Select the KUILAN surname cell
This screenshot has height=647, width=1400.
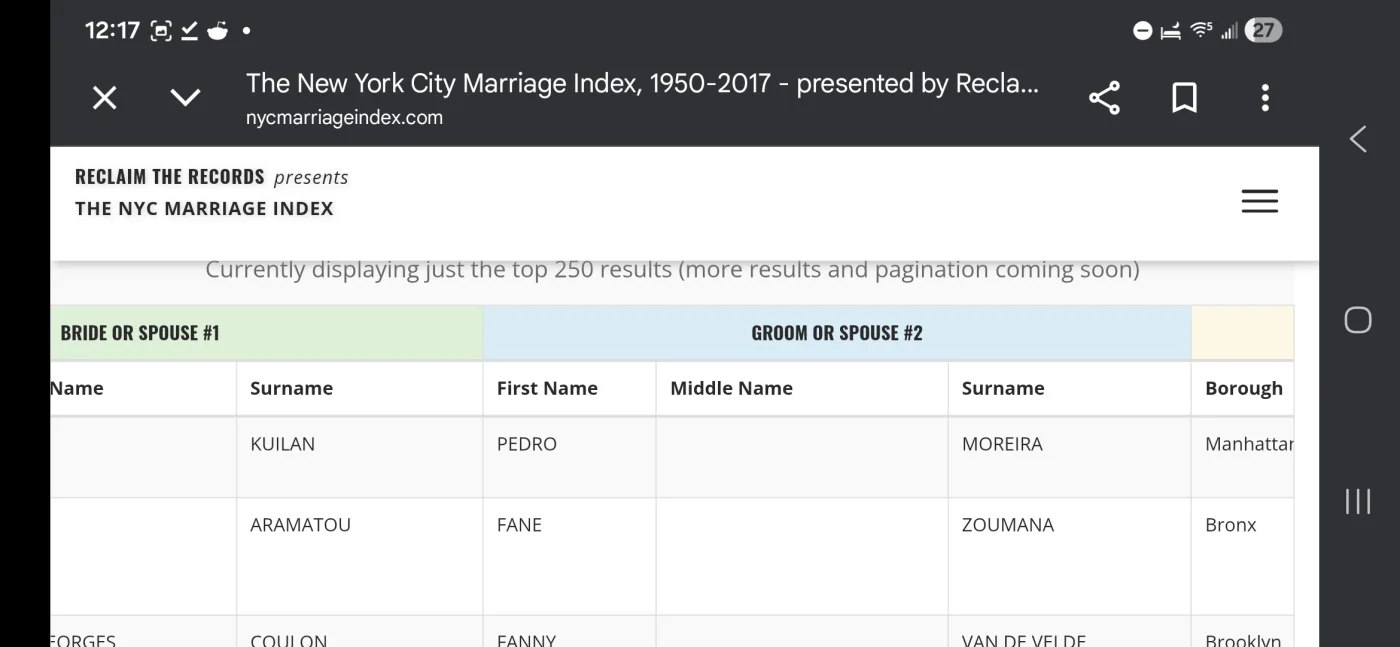[x=282, y=444]
